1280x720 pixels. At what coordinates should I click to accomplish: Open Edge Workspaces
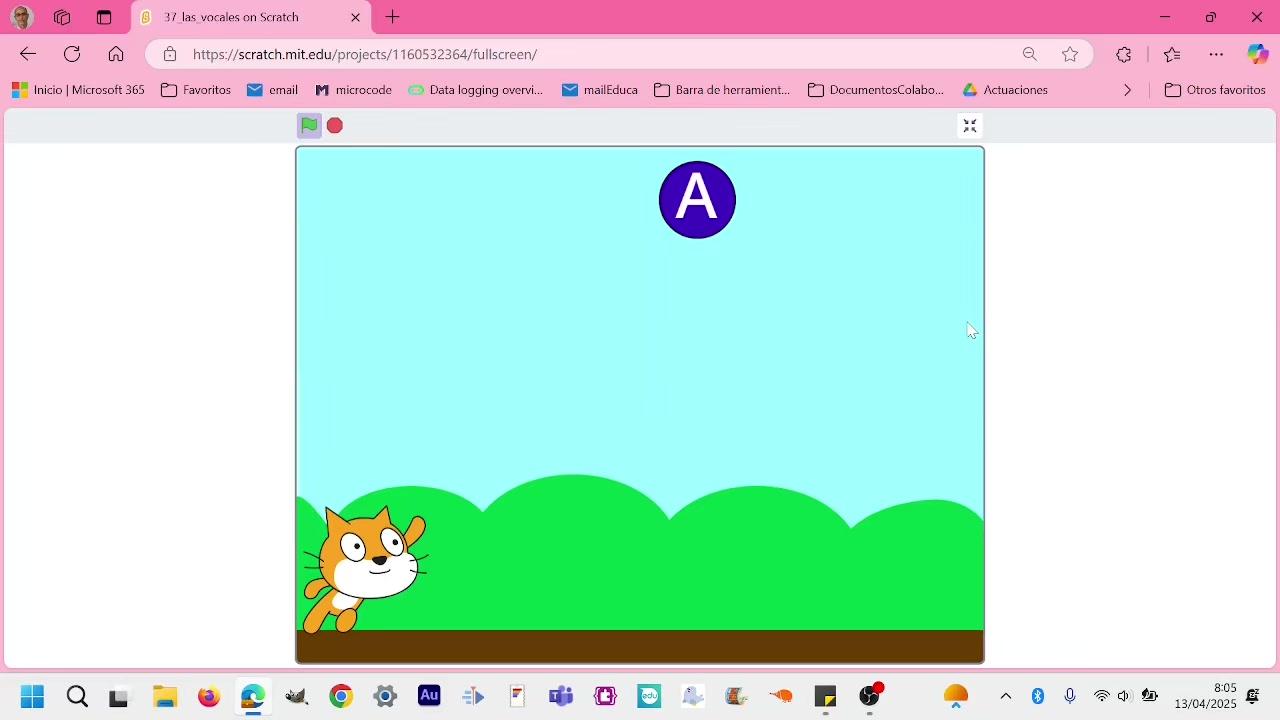pyautogui.click(x=62, y=17)
